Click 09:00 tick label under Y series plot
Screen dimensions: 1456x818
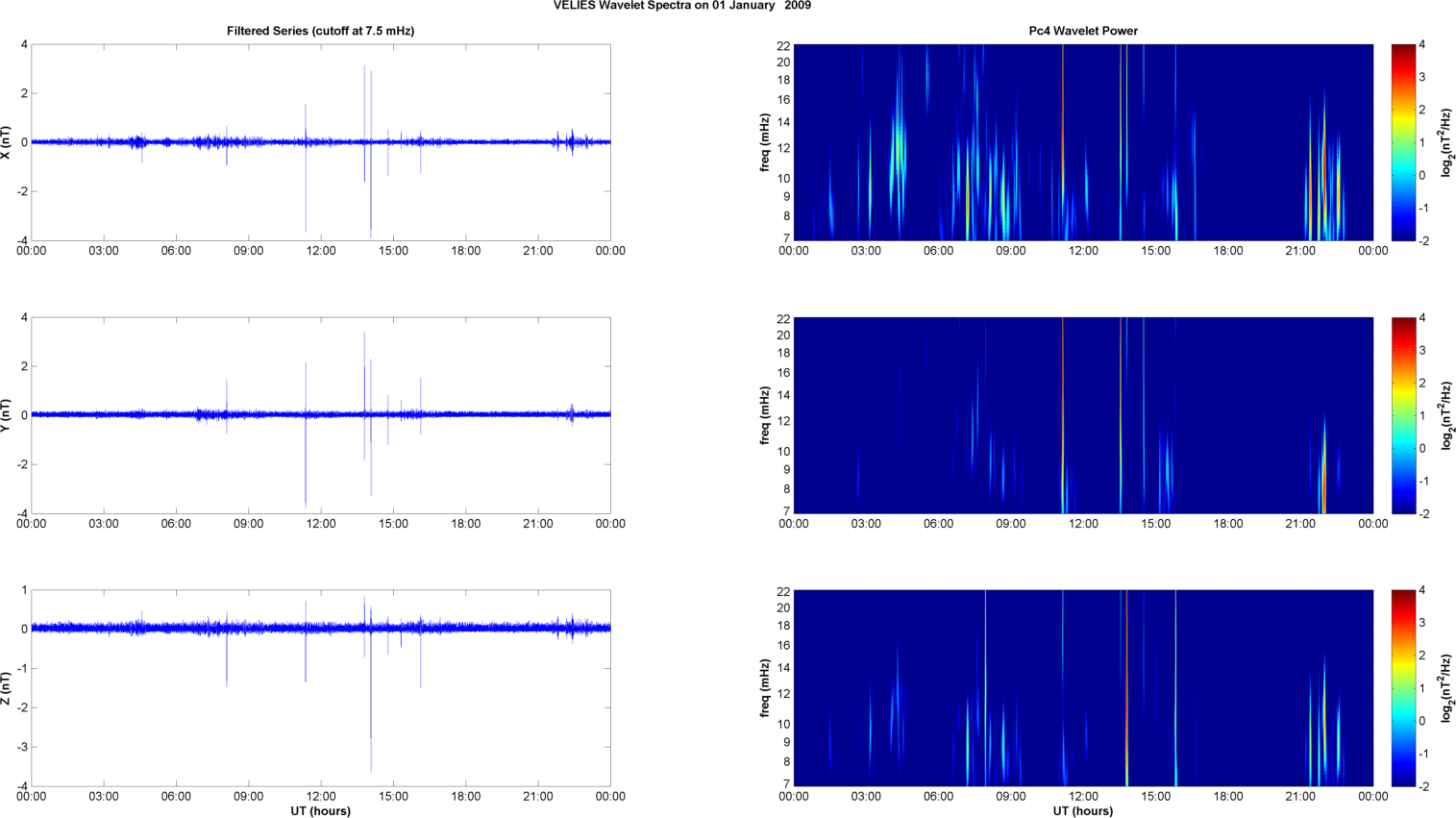248,524
